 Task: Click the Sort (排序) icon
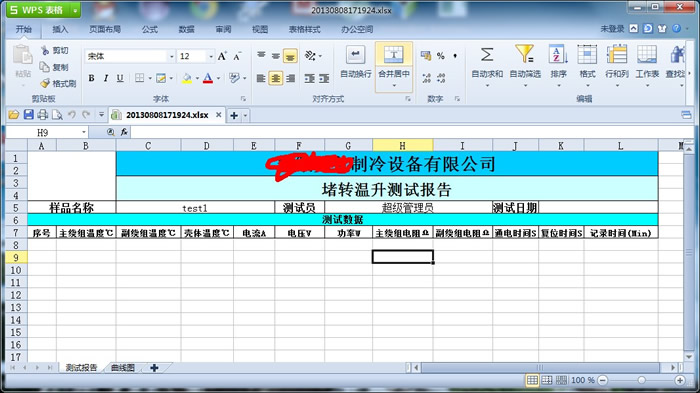point(558,54)
